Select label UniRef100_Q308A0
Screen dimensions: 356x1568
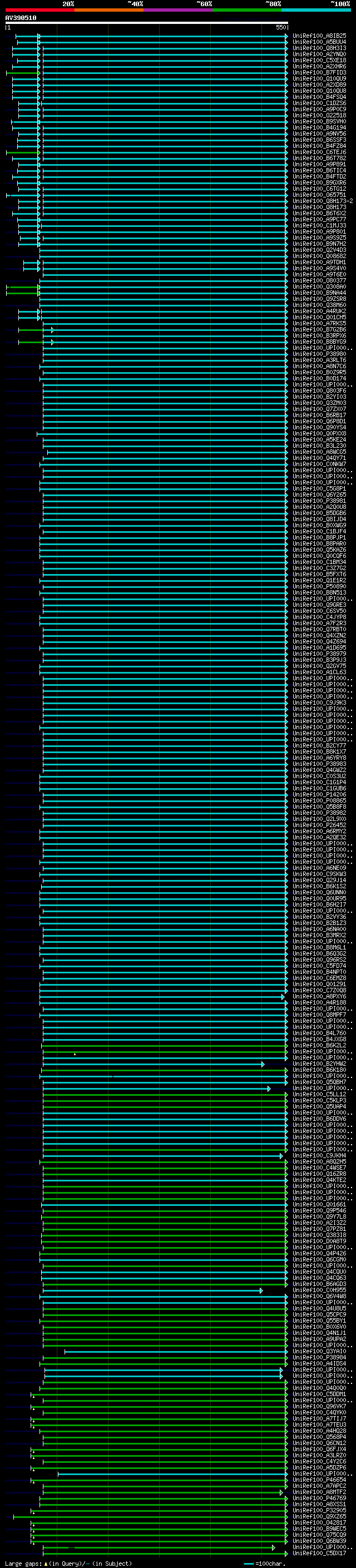click(319, 286)
